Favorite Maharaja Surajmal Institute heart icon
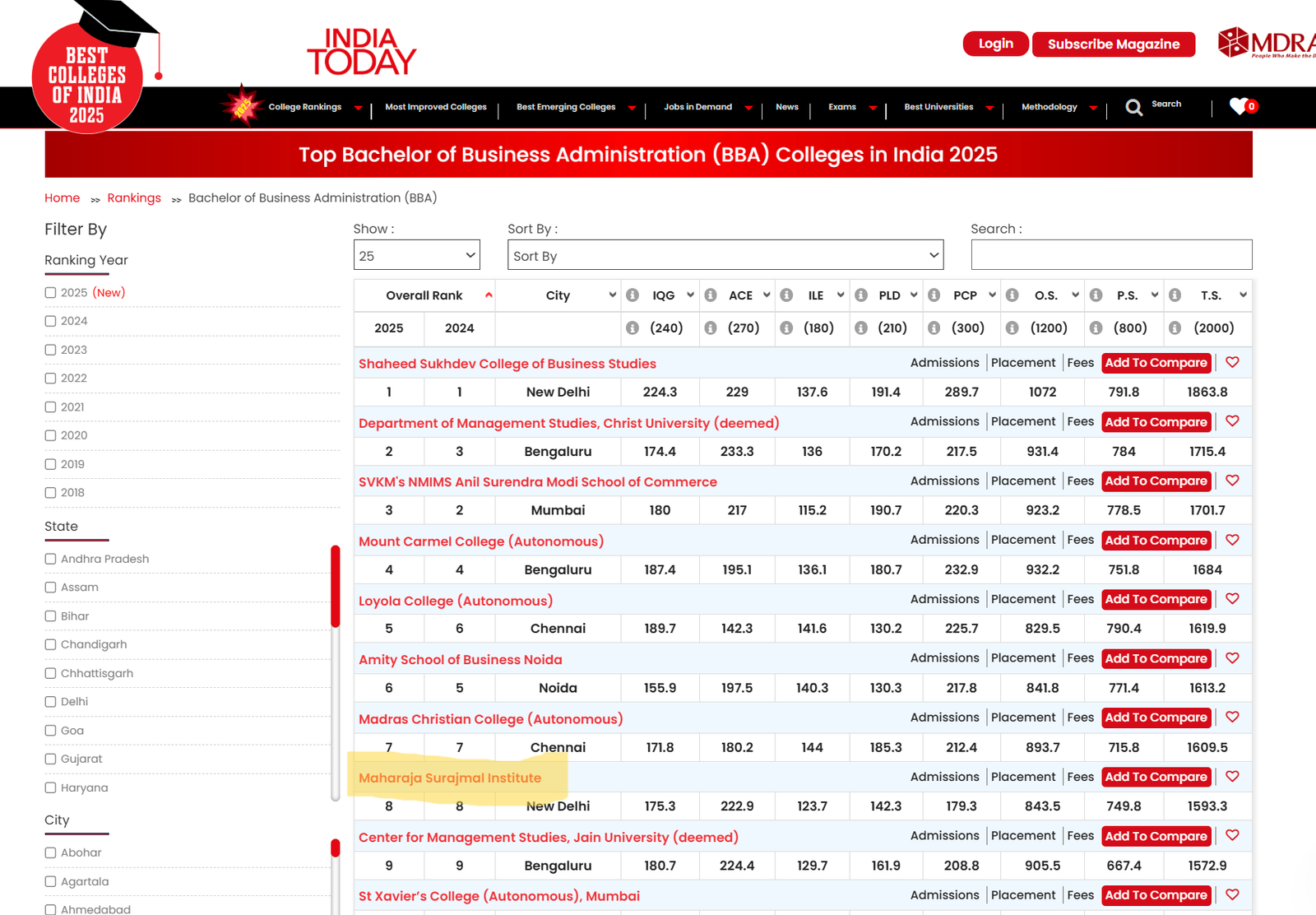 [x=1232, y=777]
